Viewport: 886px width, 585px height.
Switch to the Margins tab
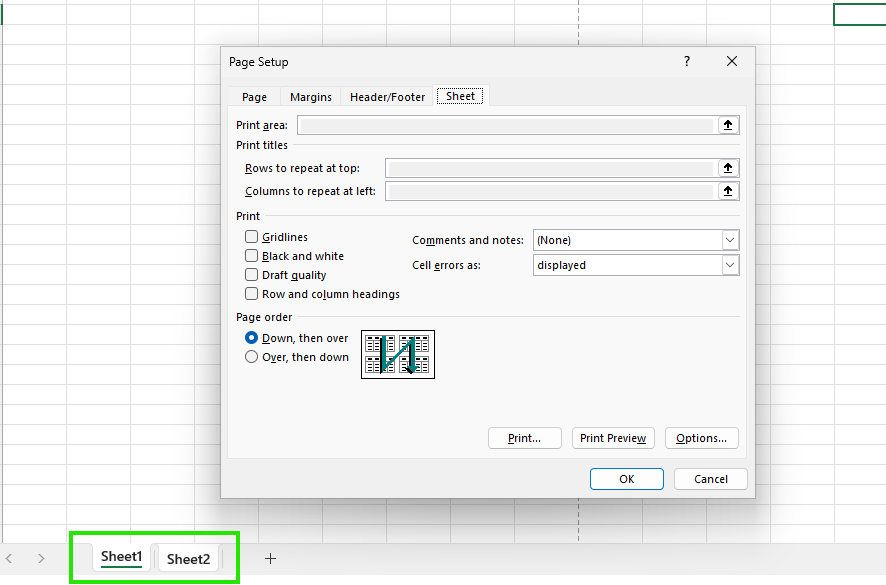coord(310,96)
